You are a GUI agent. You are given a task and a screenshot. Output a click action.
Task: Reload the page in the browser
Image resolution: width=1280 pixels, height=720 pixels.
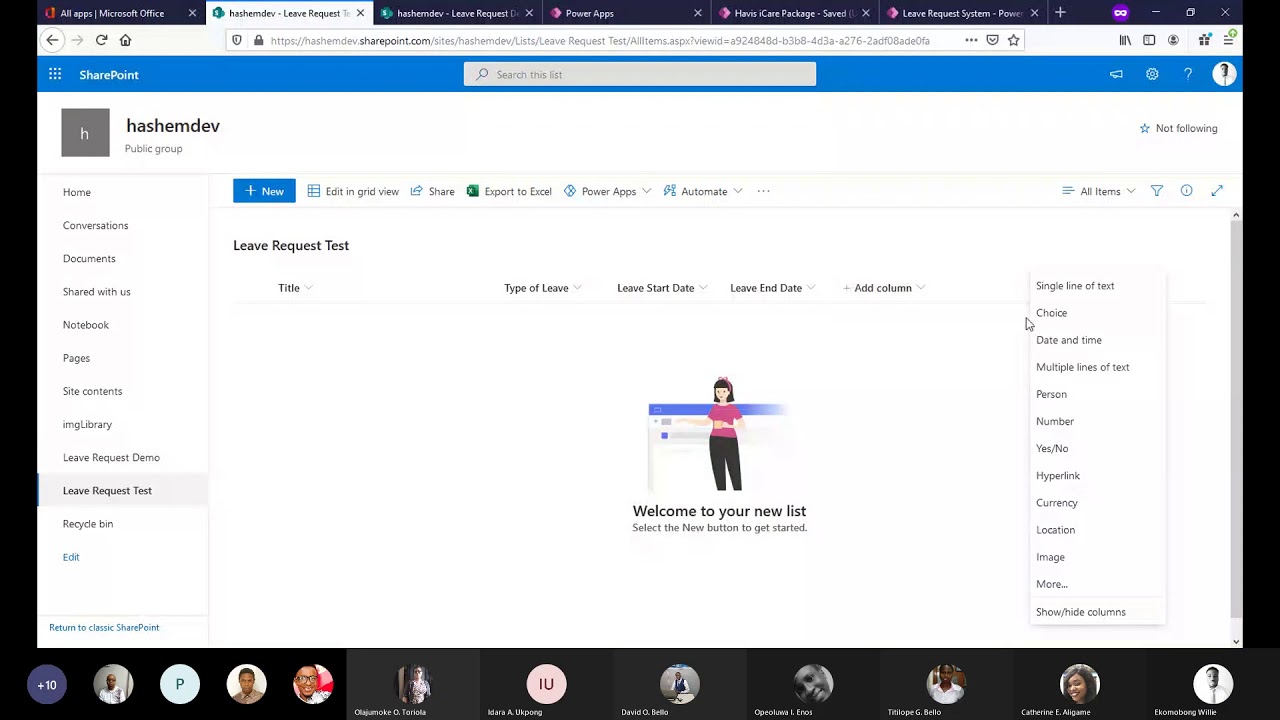pyautogui.click(x=101, y=40)
